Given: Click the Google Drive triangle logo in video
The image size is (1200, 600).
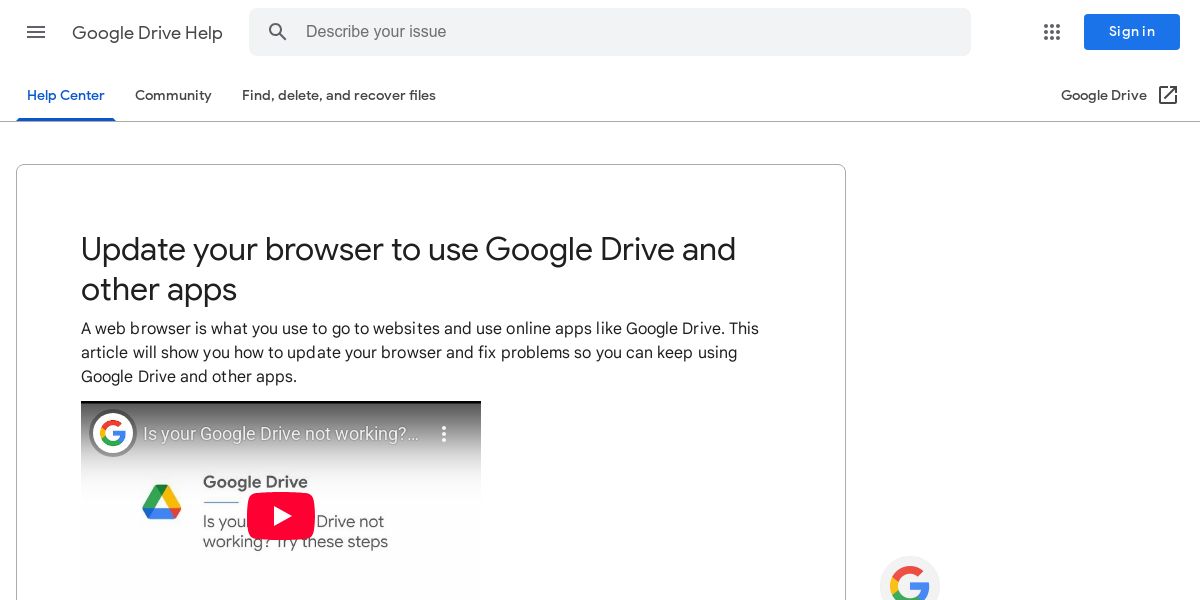Looking at the screenshot, I should (162, 502).
